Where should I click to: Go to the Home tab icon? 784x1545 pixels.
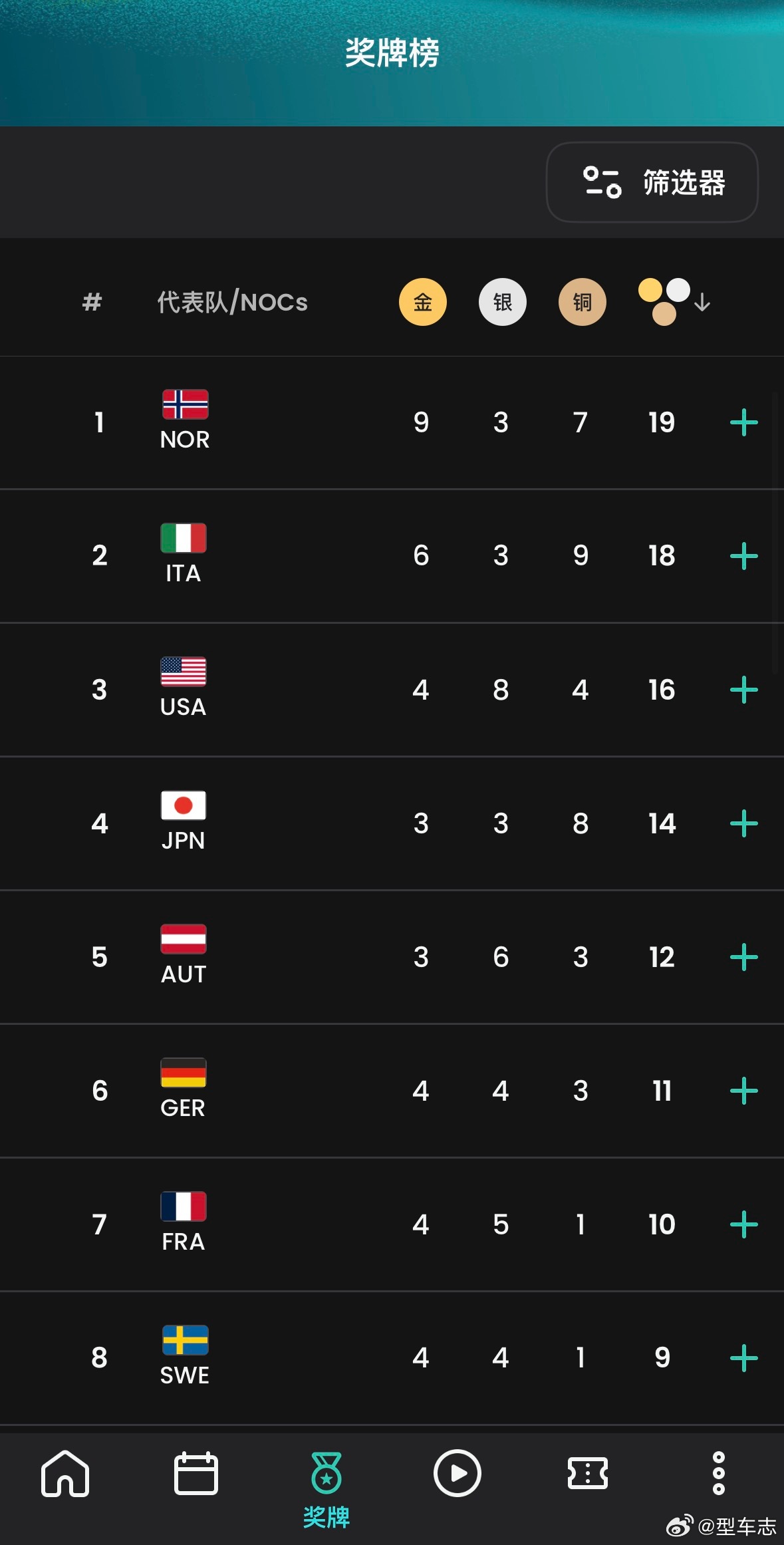pyautogui.click(x=65, y=1473)
